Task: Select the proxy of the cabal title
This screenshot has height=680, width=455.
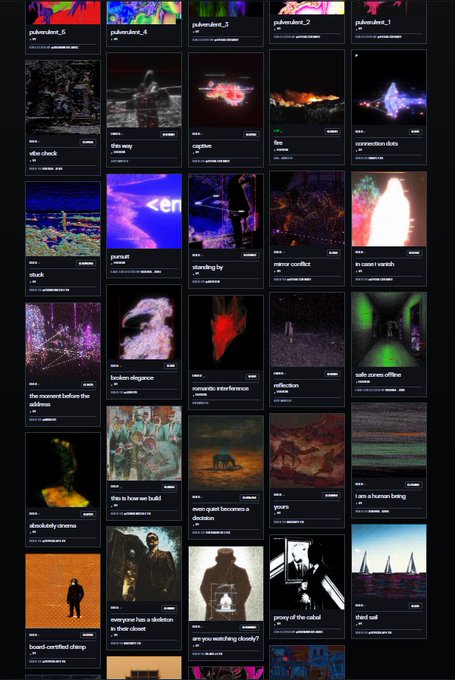Action: 297,617
